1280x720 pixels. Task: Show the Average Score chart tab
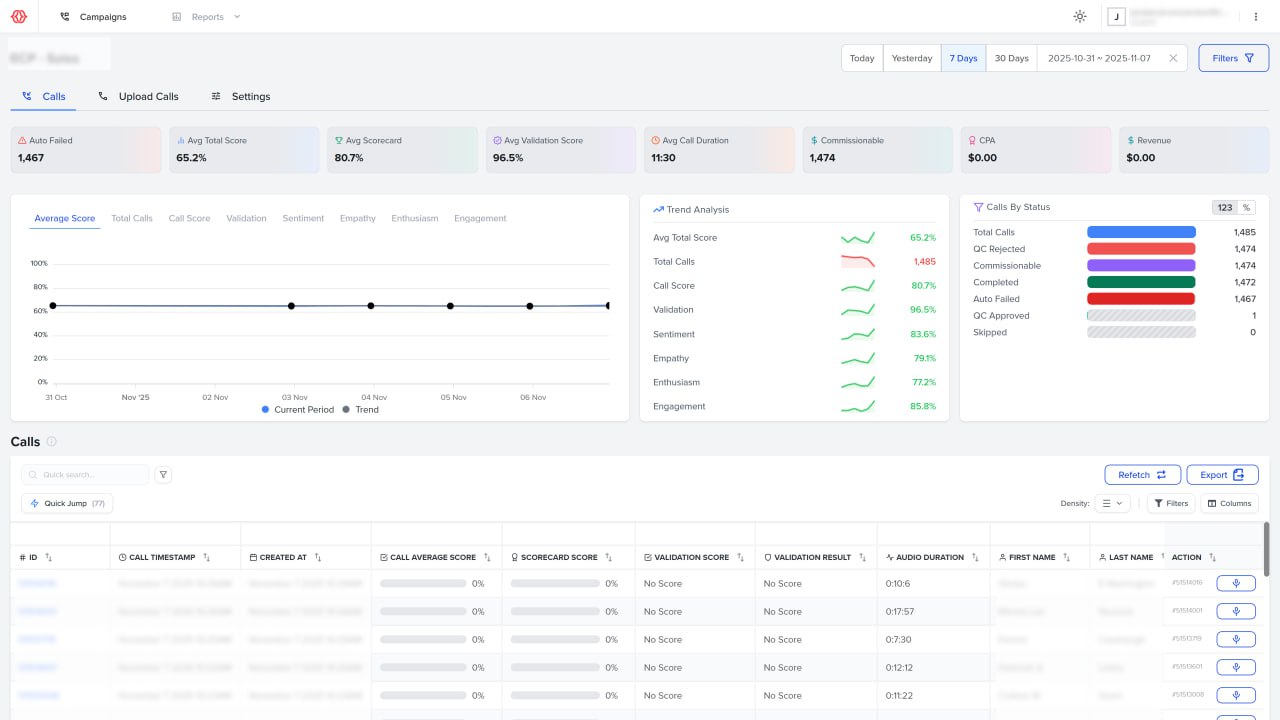pos(65,218)
